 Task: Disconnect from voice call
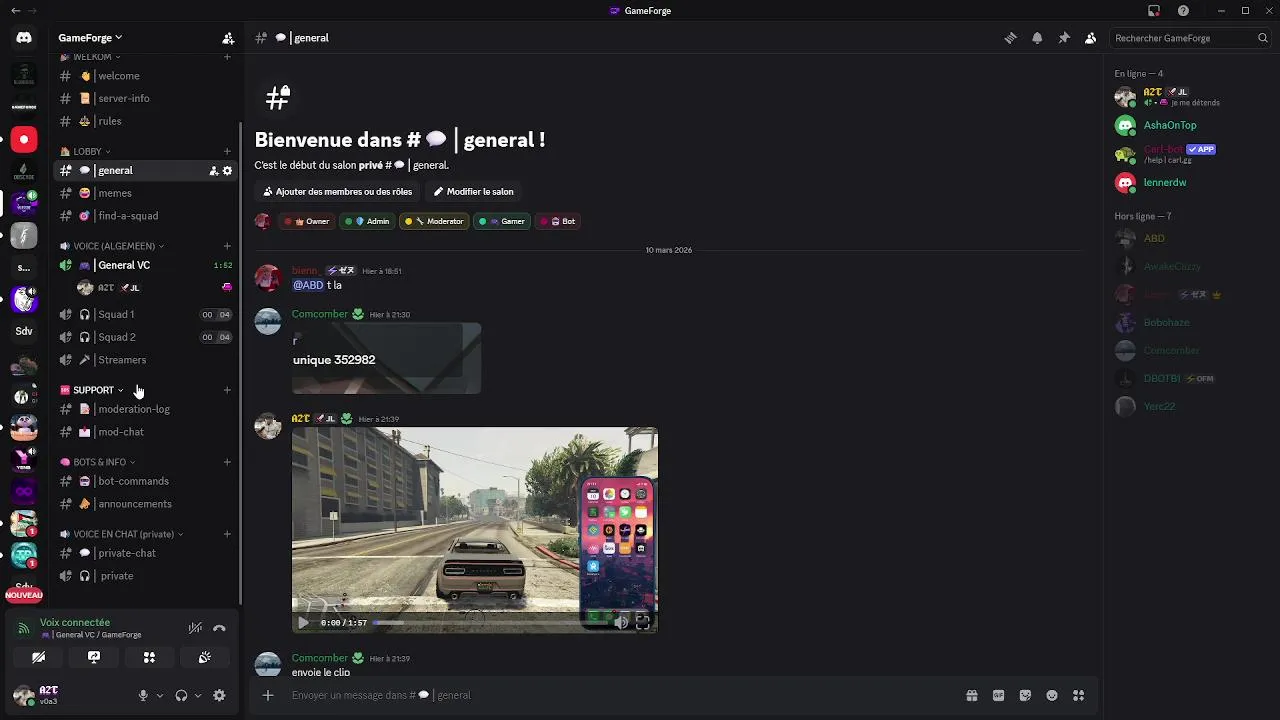tap(219, 628)
